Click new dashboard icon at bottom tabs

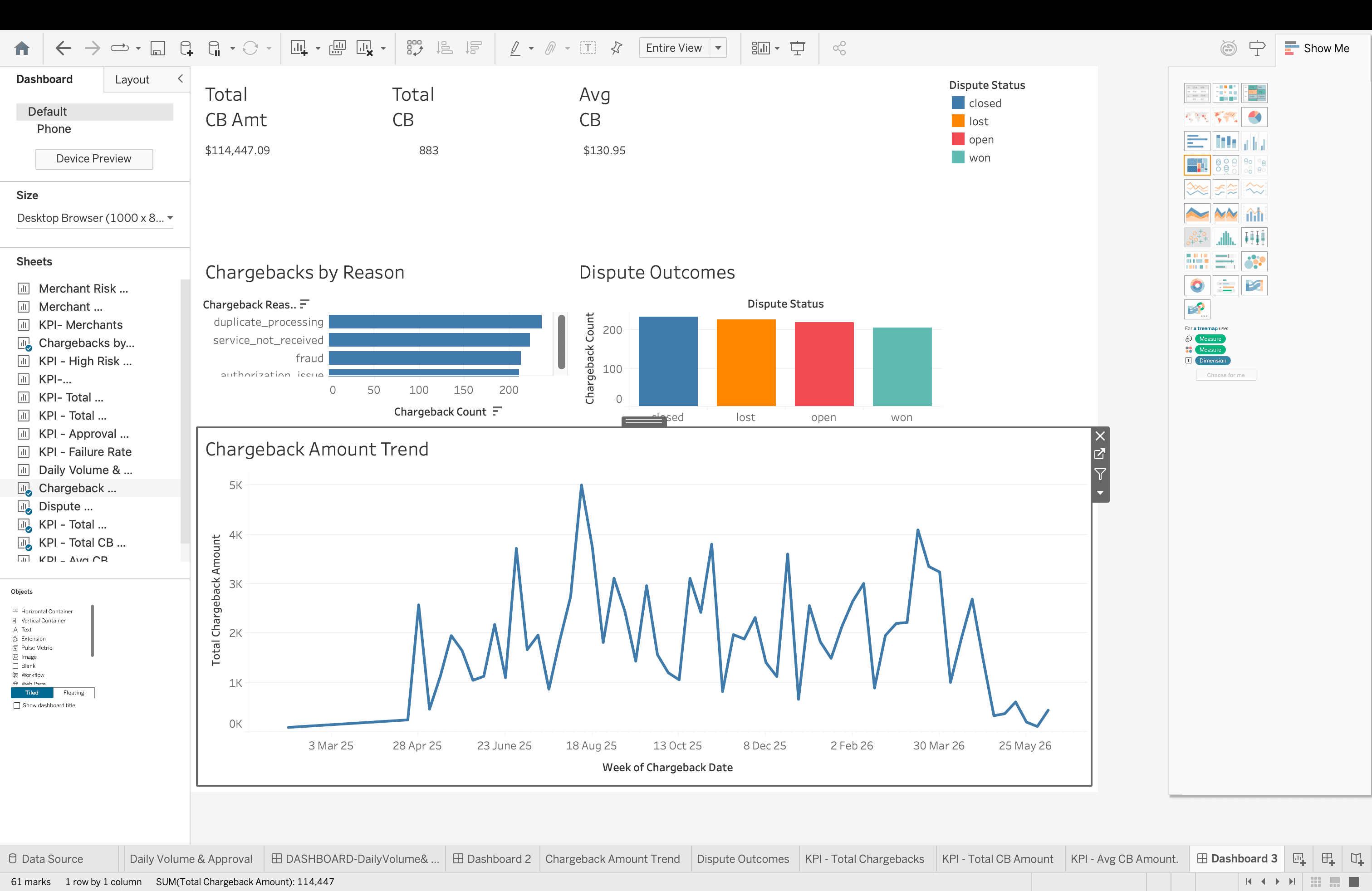click(x=1328, y=859)
